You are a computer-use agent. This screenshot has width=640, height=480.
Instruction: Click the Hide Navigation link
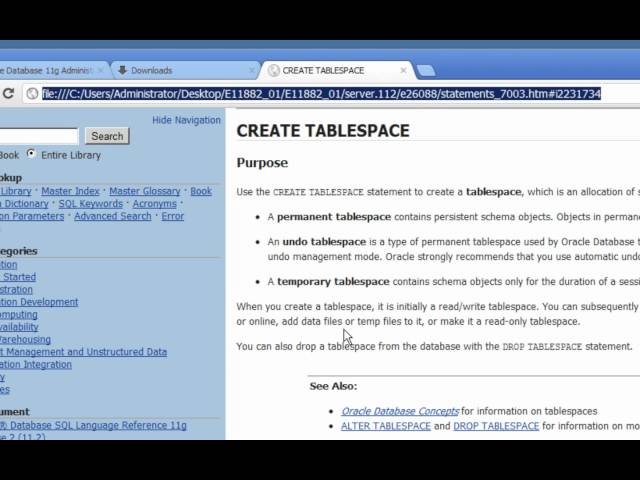click(186, 120)
